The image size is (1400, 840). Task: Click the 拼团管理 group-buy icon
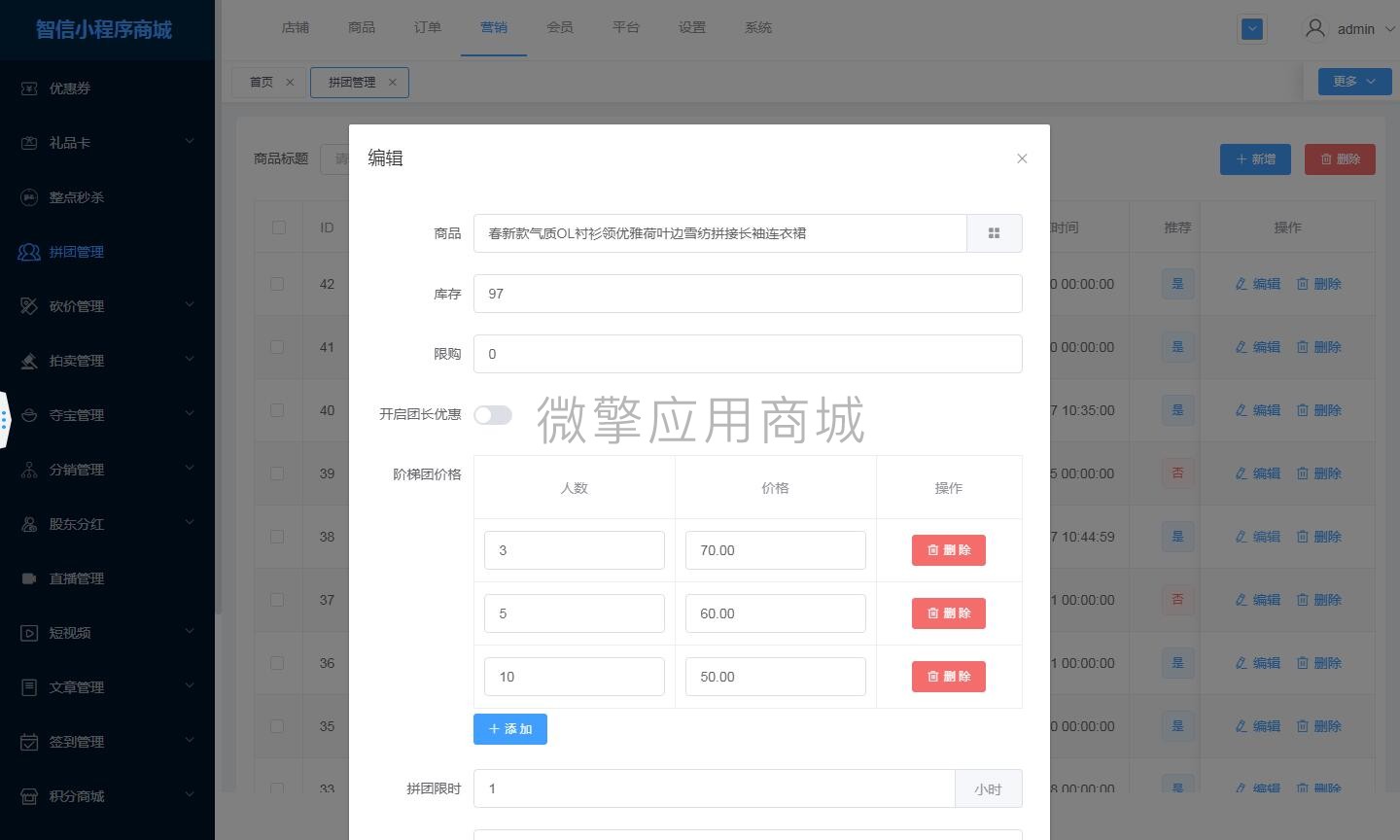29,252
